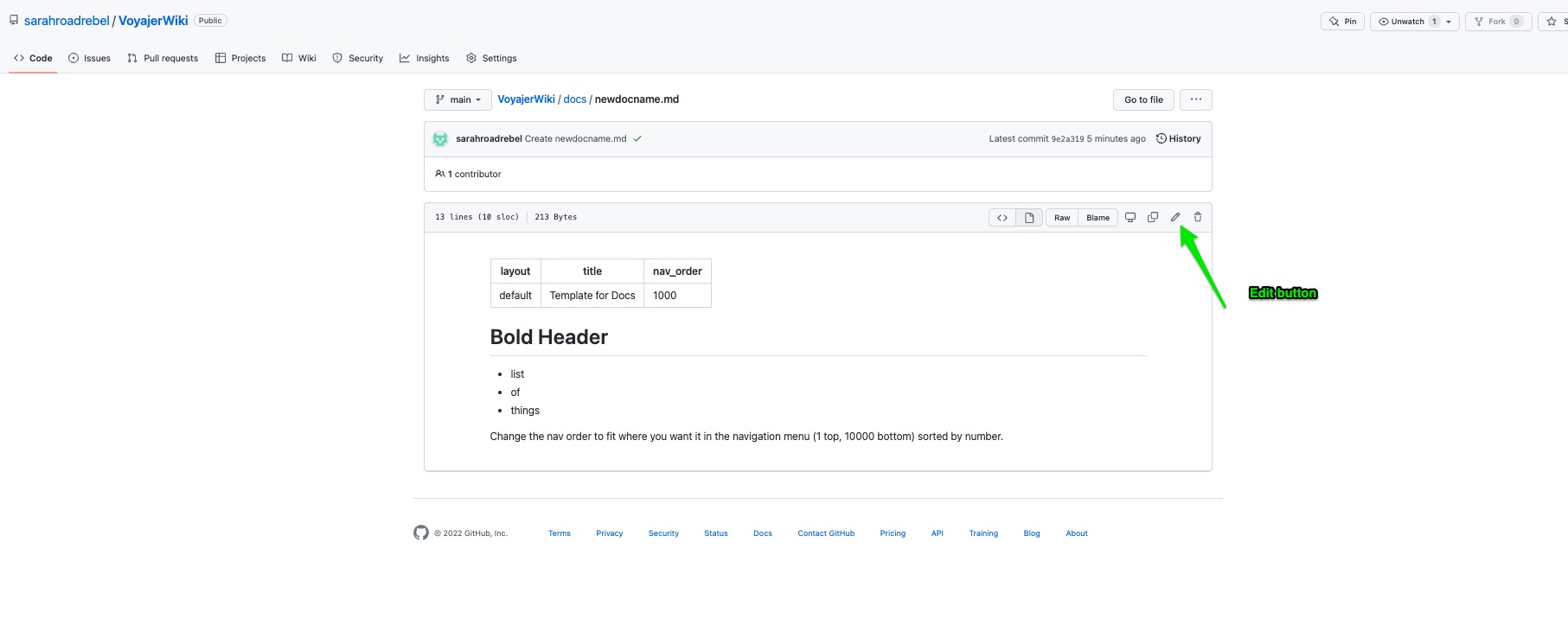Screen dimensions: 1568x619
Task: Star the repository with star button
Action: (1552, 22)
